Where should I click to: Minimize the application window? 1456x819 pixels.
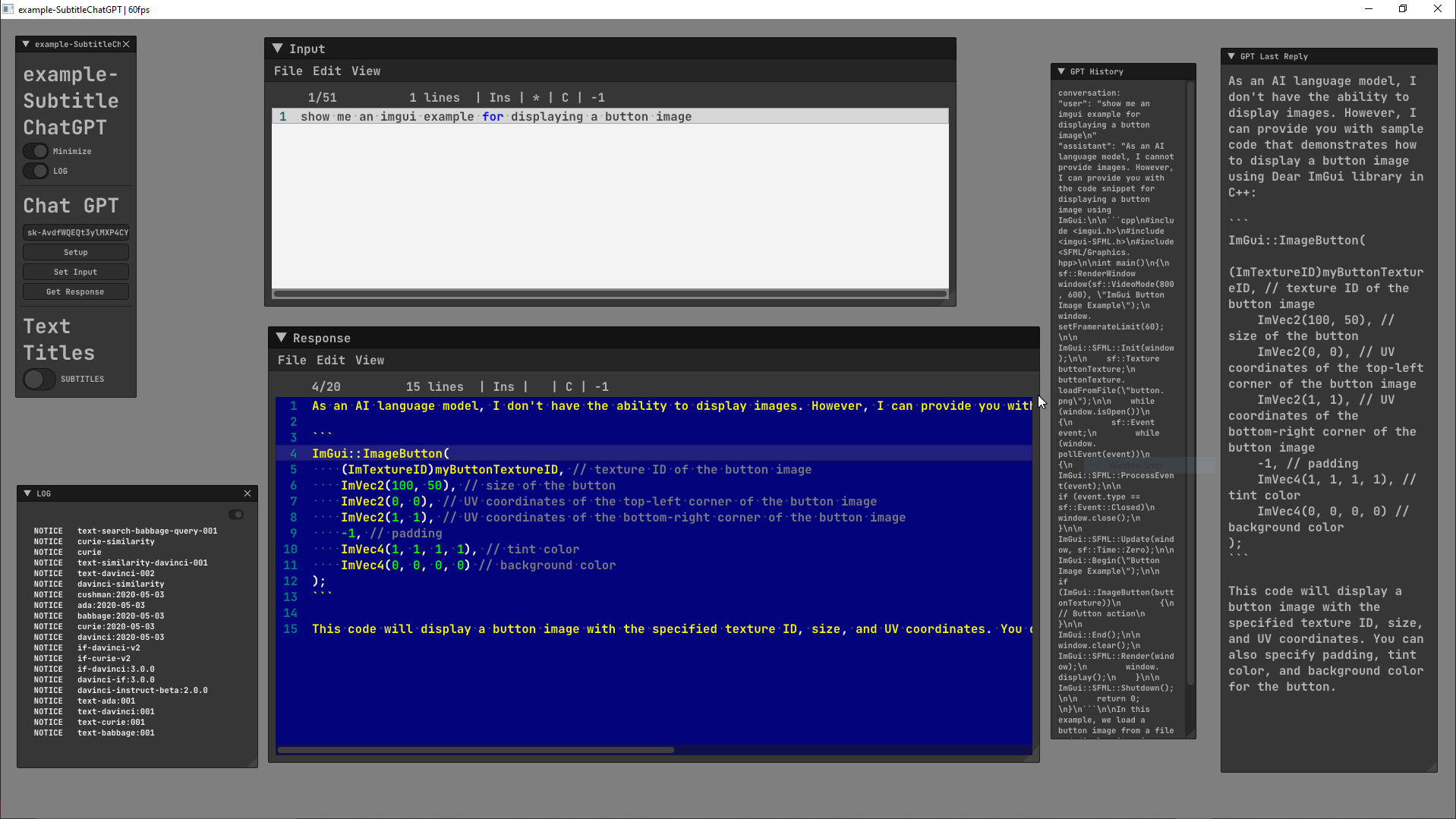tap(1369, 9)
